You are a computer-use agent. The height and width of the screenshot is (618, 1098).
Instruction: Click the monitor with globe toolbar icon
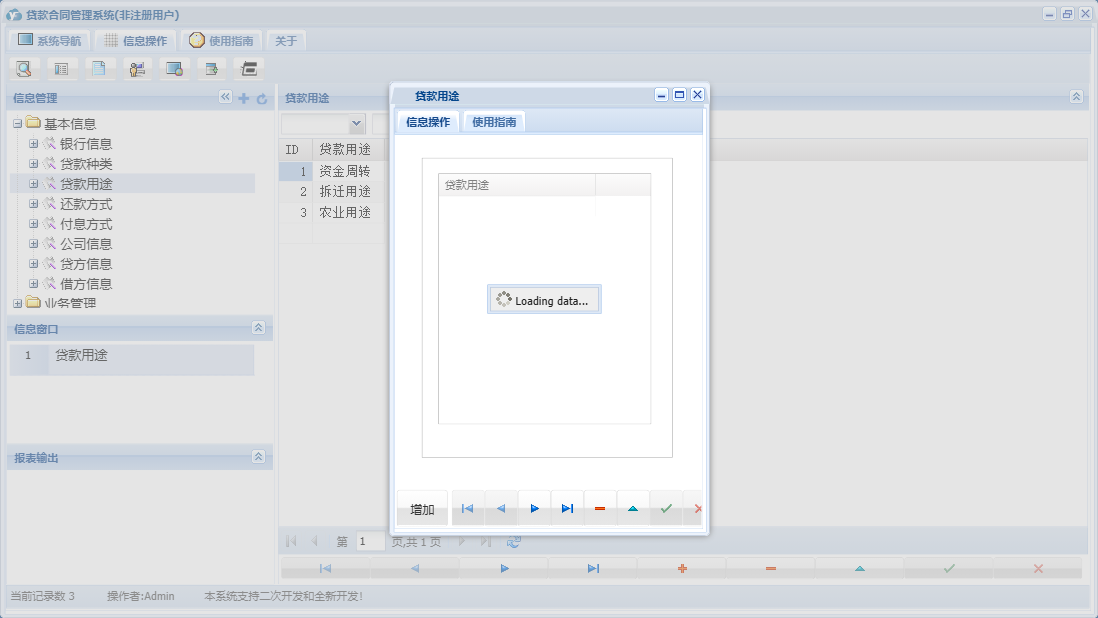pyautogui.click(x=174, y=69)
